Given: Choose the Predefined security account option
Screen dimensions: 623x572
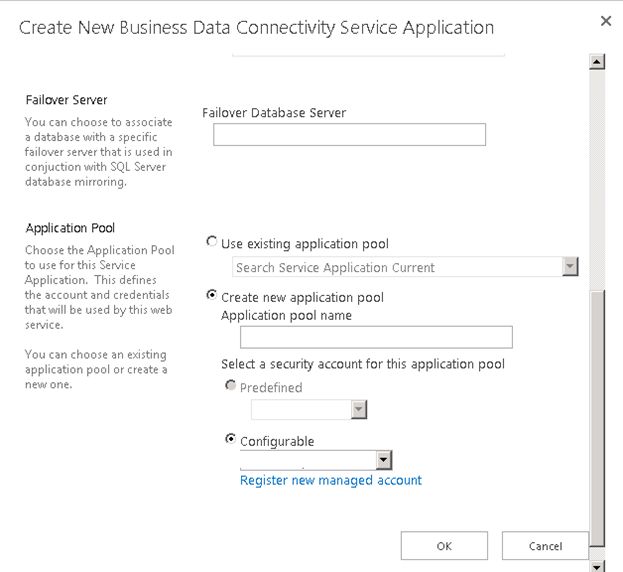Looking at the screenshot, I should coord(231,387).
